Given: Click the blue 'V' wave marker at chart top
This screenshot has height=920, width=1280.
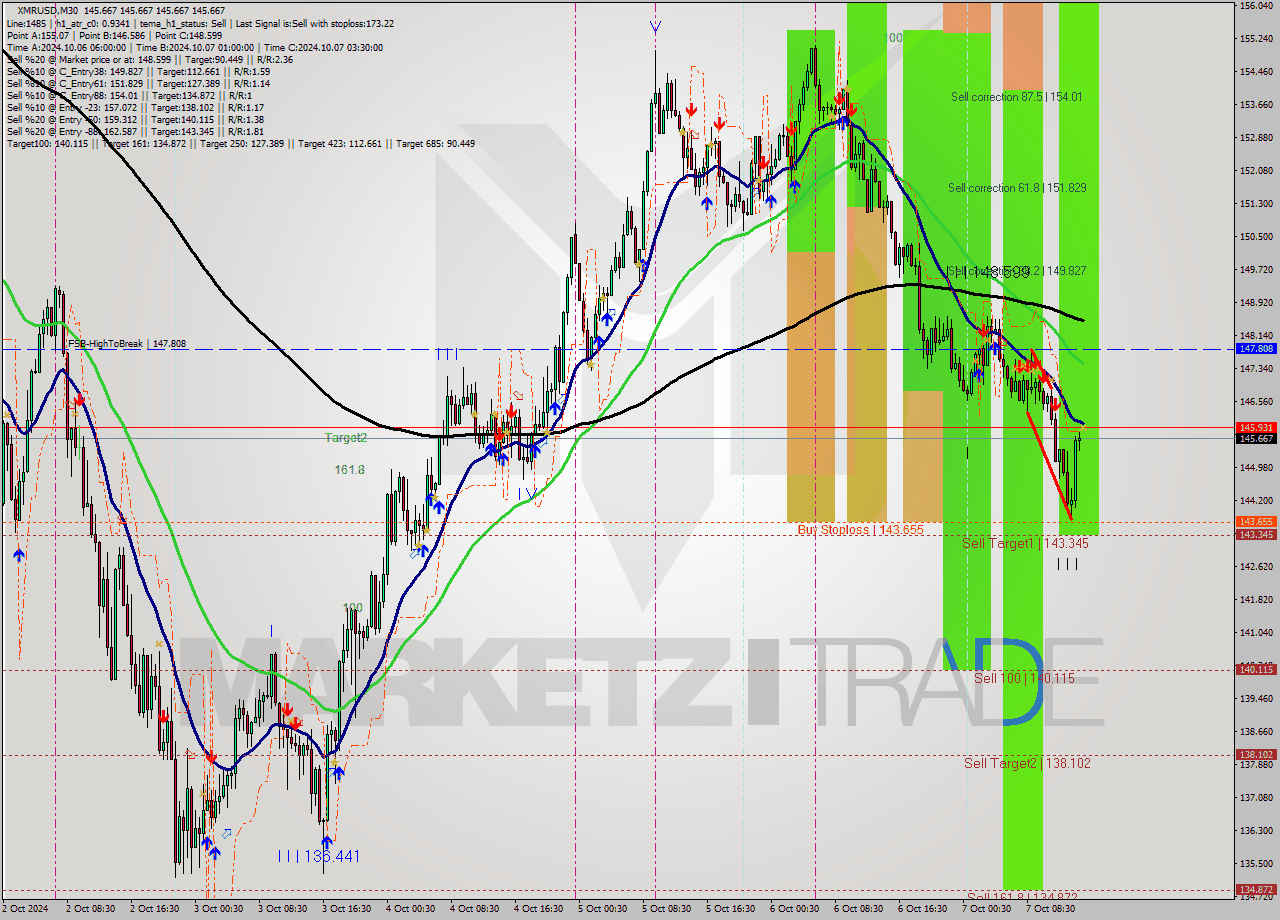Looking at the screenshot, I should click(655, 27).
